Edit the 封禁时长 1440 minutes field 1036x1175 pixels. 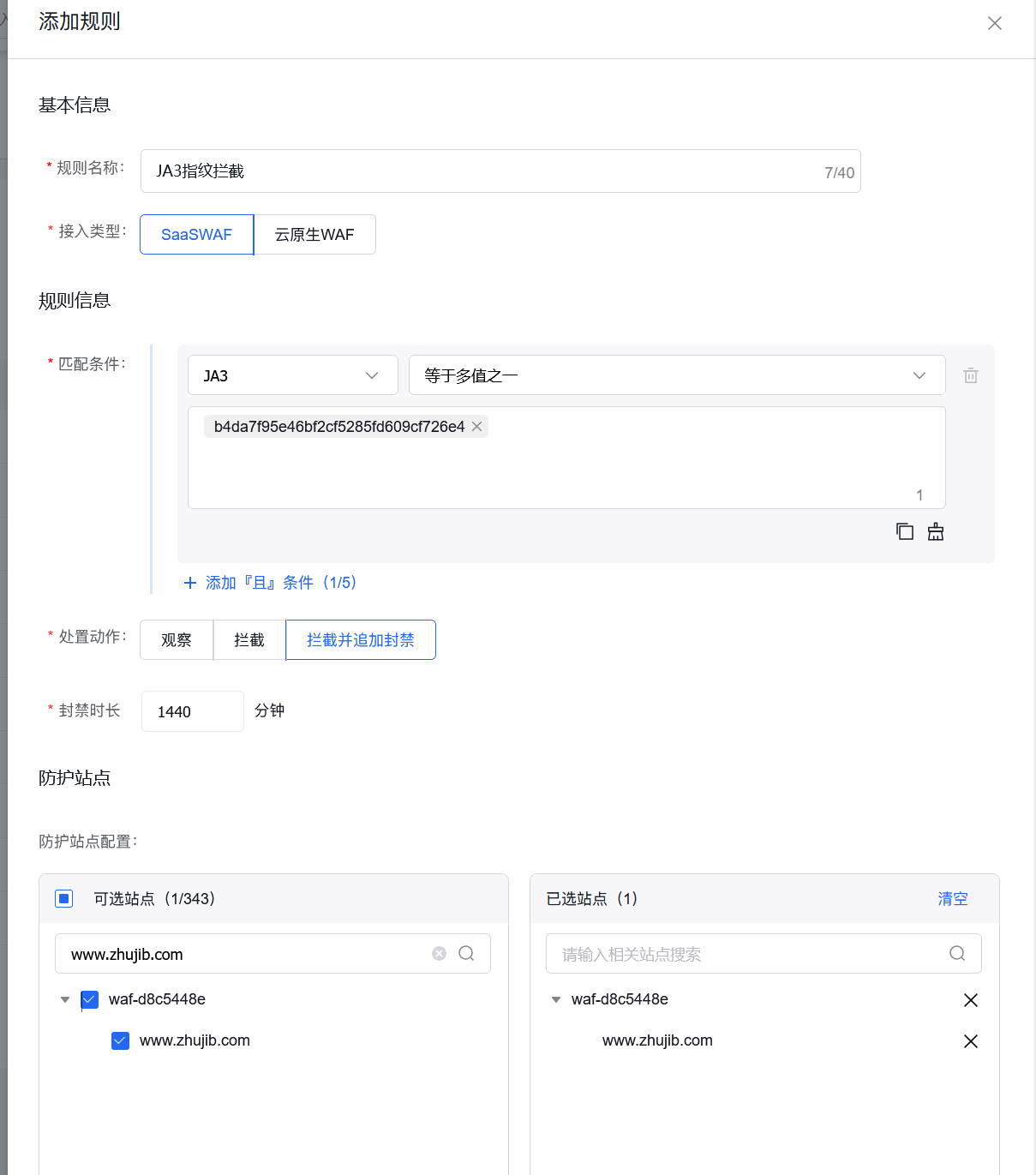(x=193, y=711)
